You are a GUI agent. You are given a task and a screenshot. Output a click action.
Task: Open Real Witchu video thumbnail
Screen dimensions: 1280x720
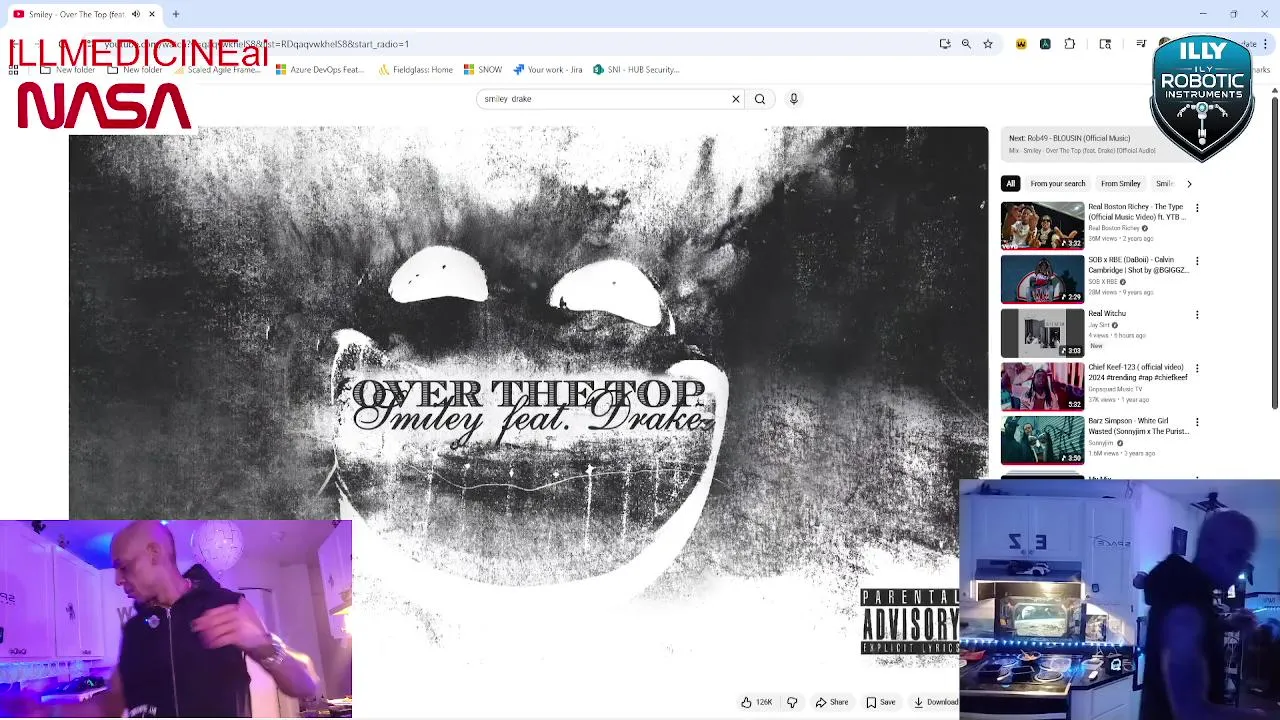pyautogui.click(x=1043, y=333)
